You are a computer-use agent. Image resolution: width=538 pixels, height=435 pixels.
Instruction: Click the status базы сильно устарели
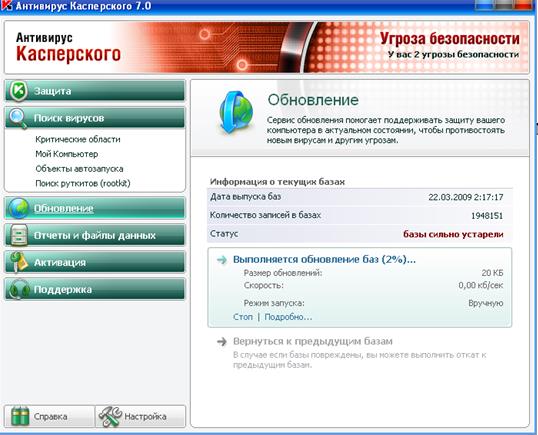pos(453,234)
